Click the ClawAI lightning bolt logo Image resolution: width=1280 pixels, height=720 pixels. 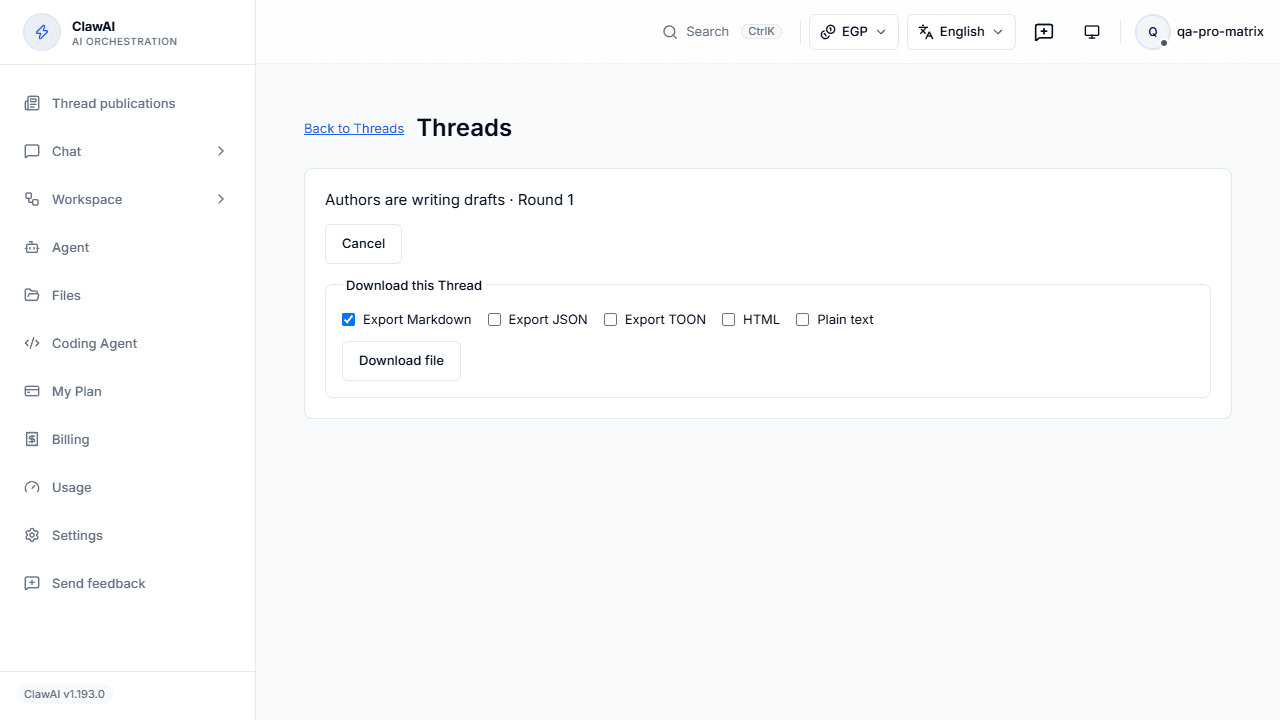click(x=42, y=32)
